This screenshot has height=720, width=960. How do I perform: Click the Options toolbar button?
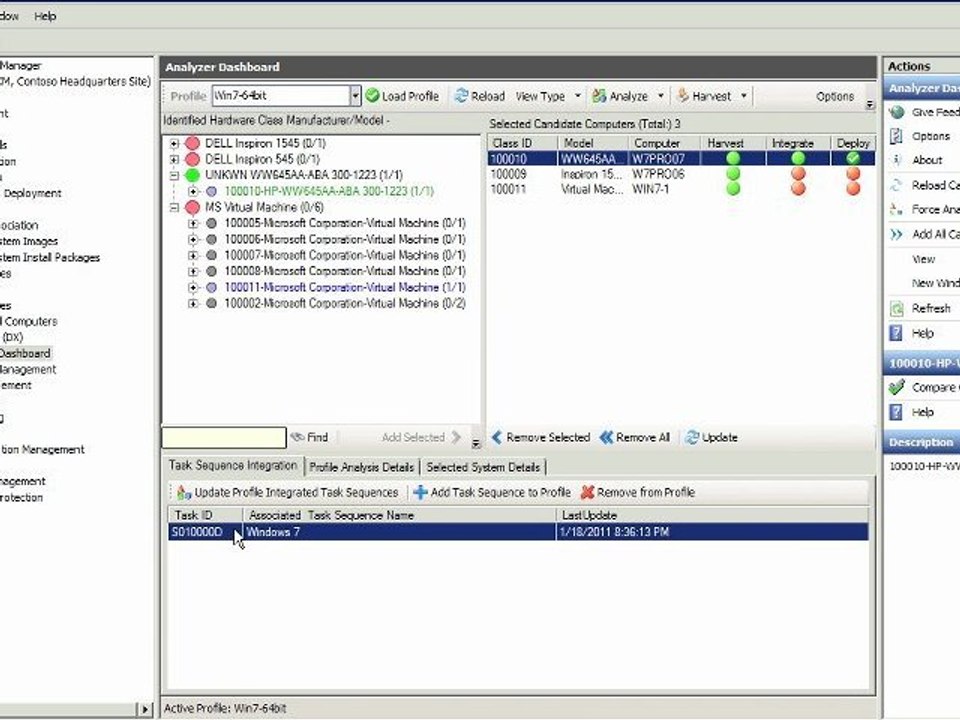(835, 96)
